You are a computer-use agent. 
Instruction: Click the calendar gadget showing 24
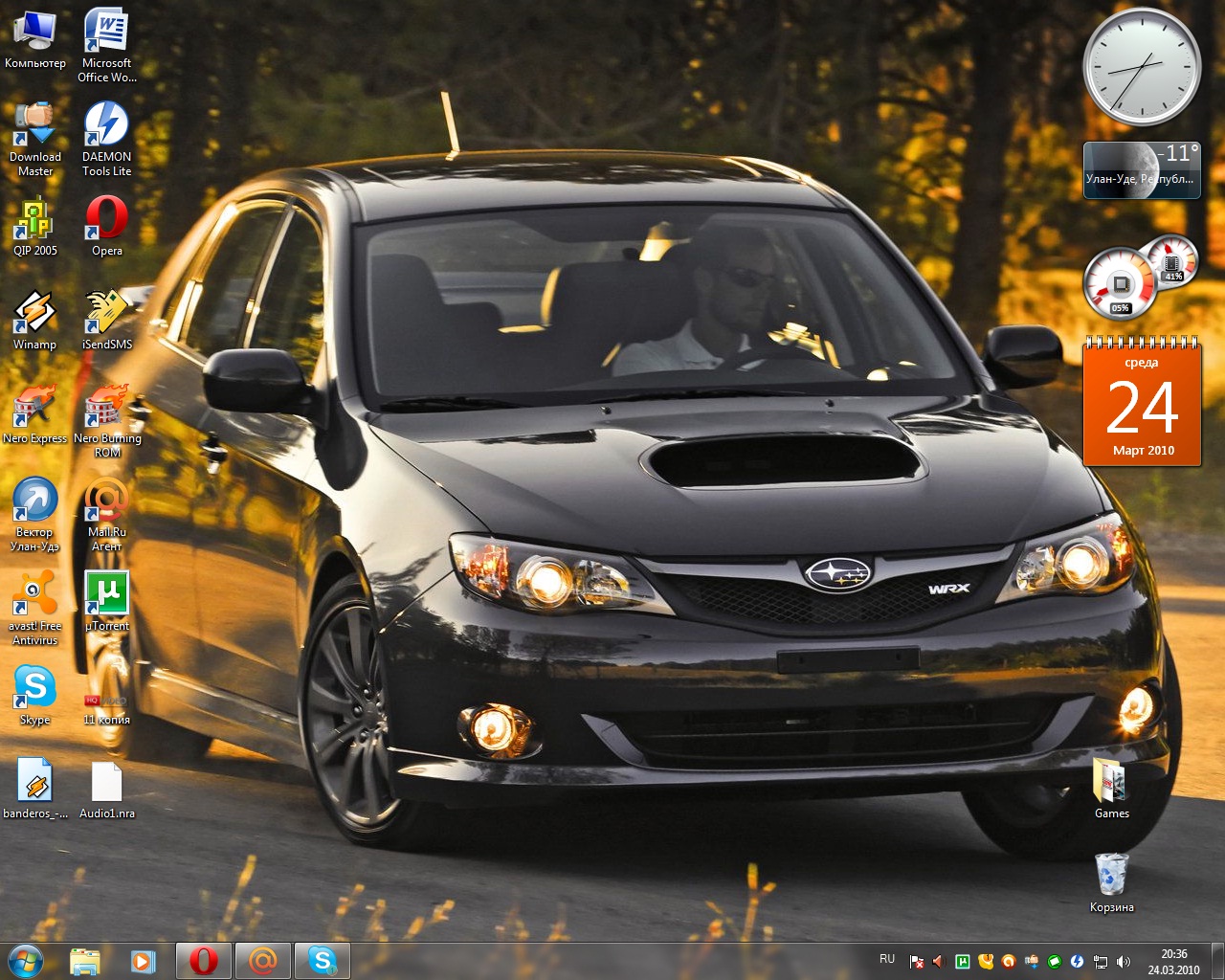(1142, 406)
